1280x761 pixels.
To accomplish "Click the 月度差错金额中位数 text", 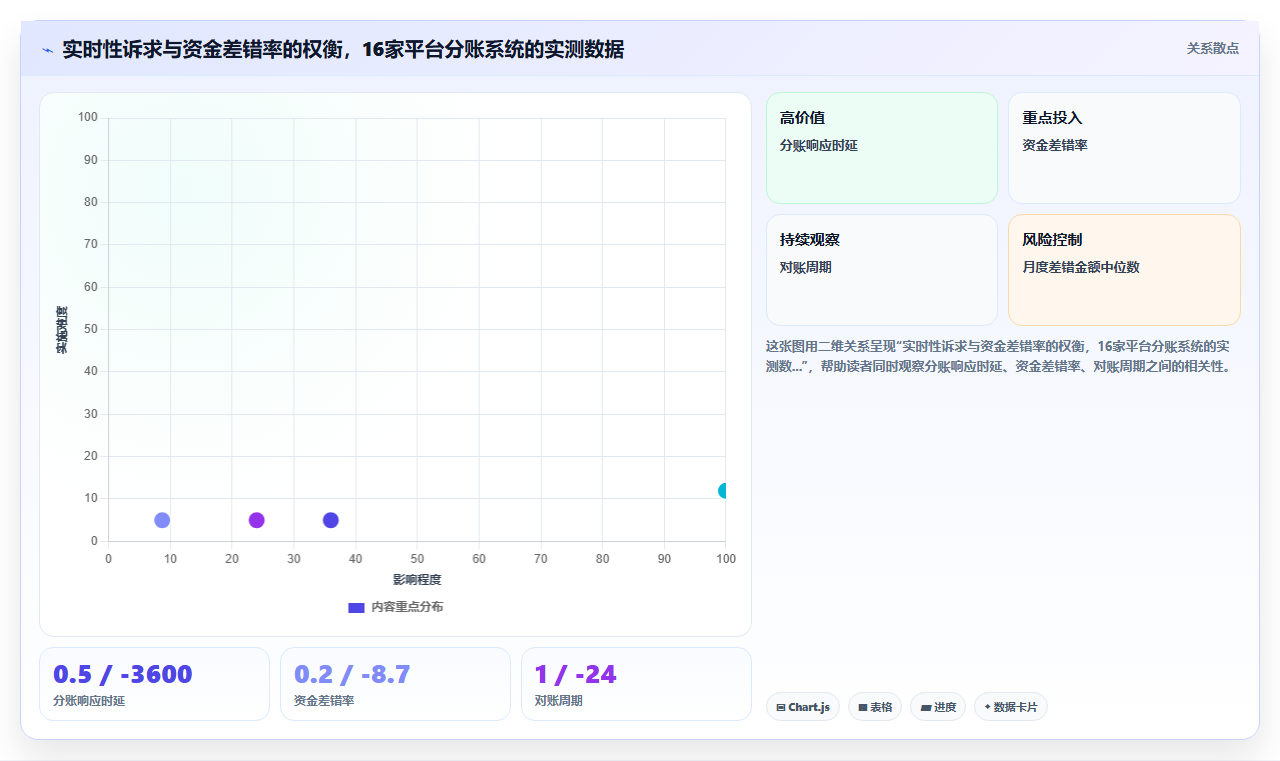I will (1081, 267).
